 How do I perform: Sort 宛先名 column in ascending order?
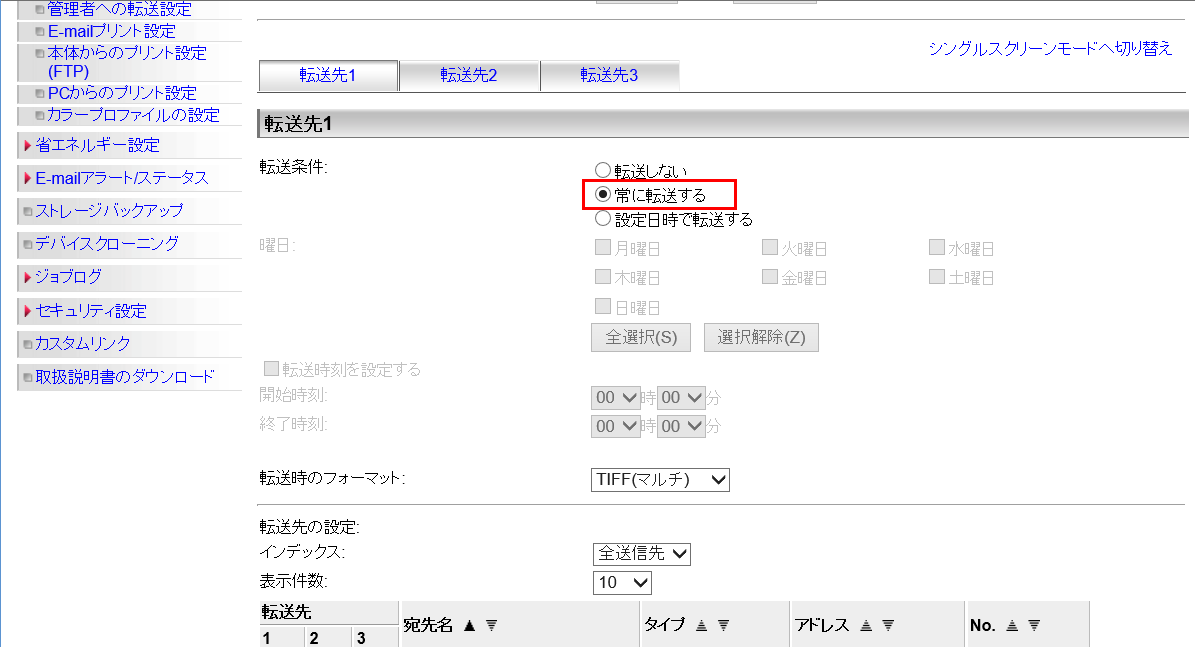(468, 625)
